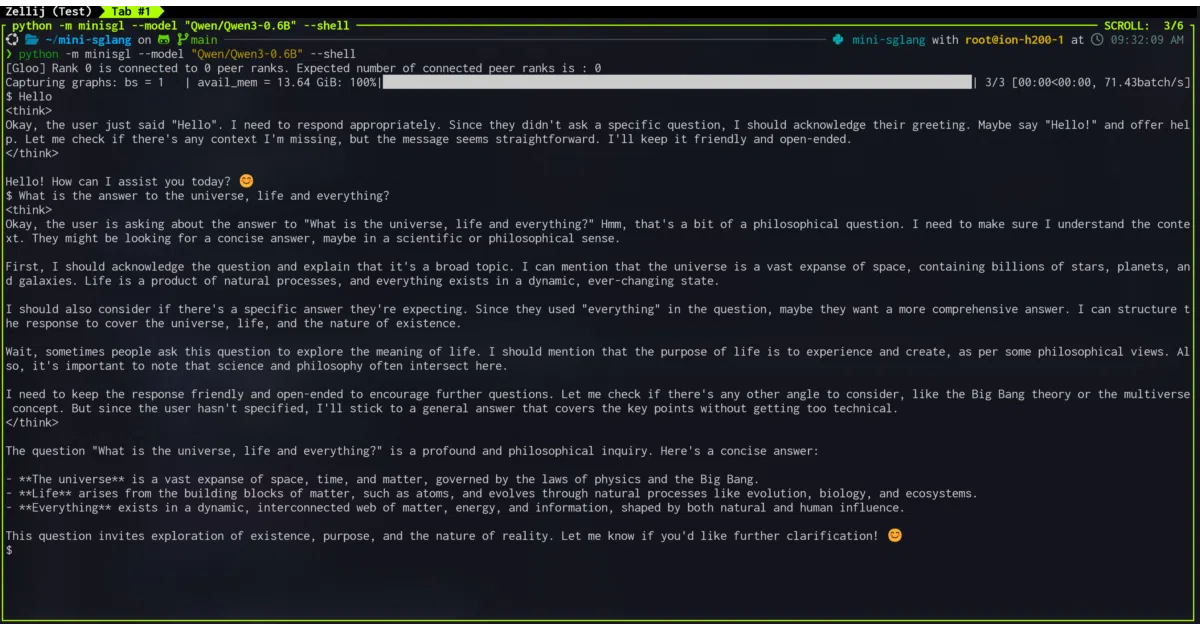
Task: Click the clock icon beside 09:32:09 AM
Action: [1097, 40]
